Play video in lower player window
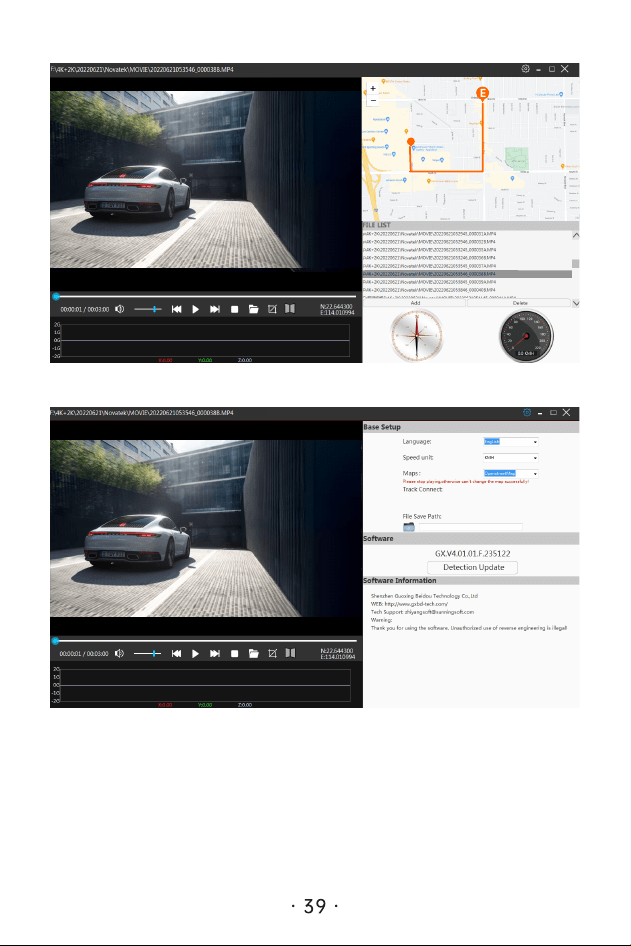The image size is (631, 946). coord(195,653)
